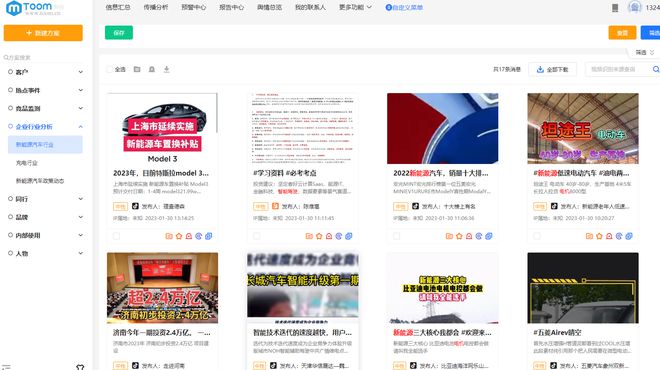
Task: Click the green 保存 button
Action: tap(119, 33)
